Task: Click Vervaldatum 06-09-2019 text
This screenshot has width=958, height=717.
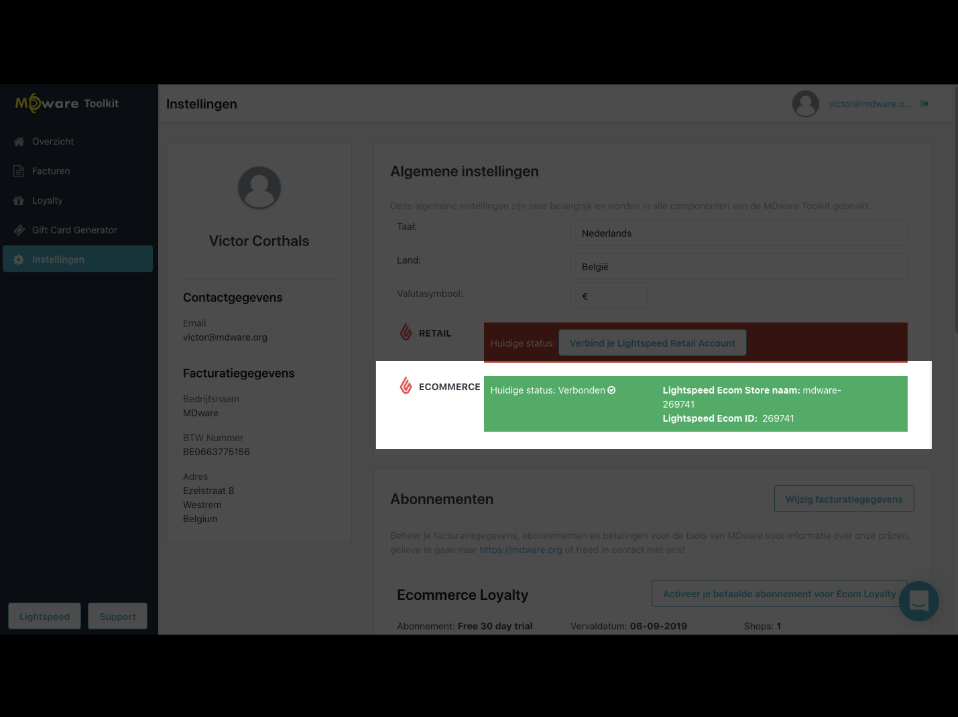Action: point(629,626)
